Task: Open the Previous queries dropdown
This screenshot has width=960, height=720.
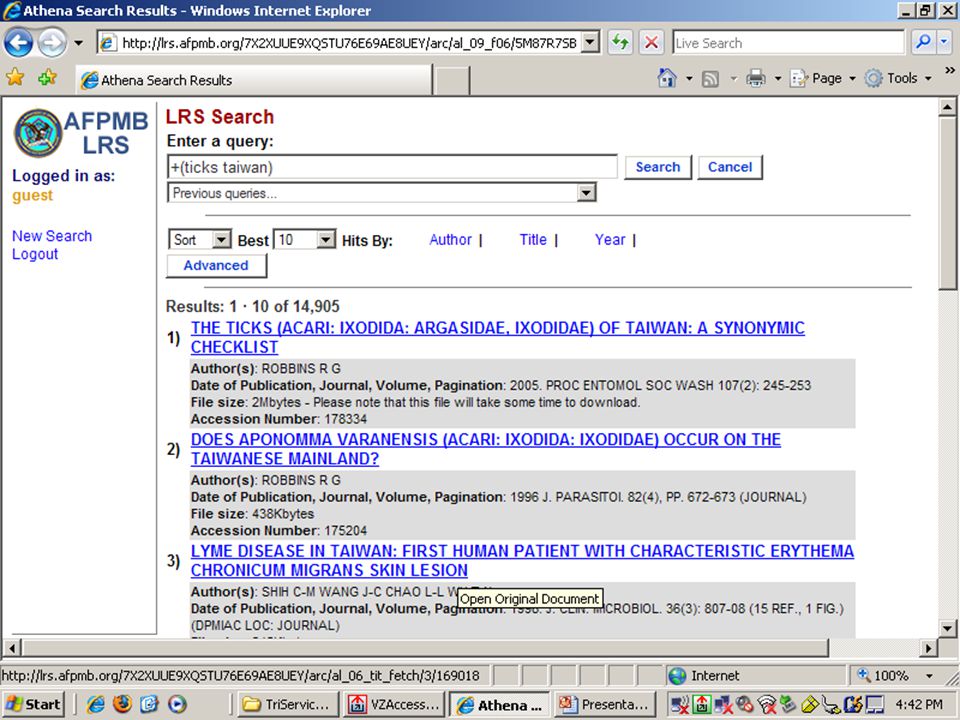Action: (x=381, y=193)
